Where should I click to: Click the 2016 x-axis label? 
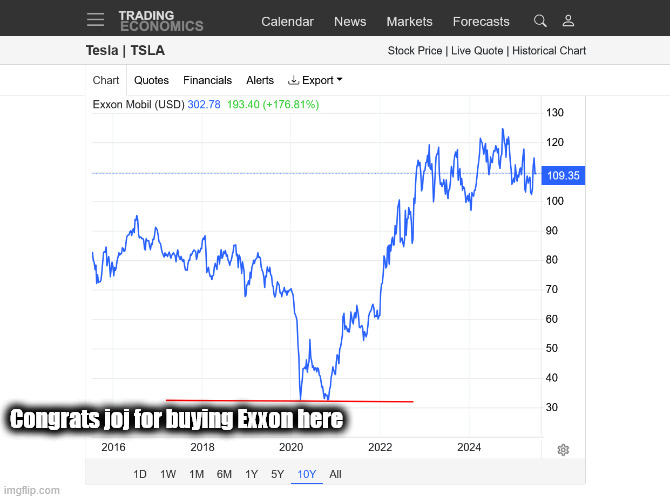point(113,447)
